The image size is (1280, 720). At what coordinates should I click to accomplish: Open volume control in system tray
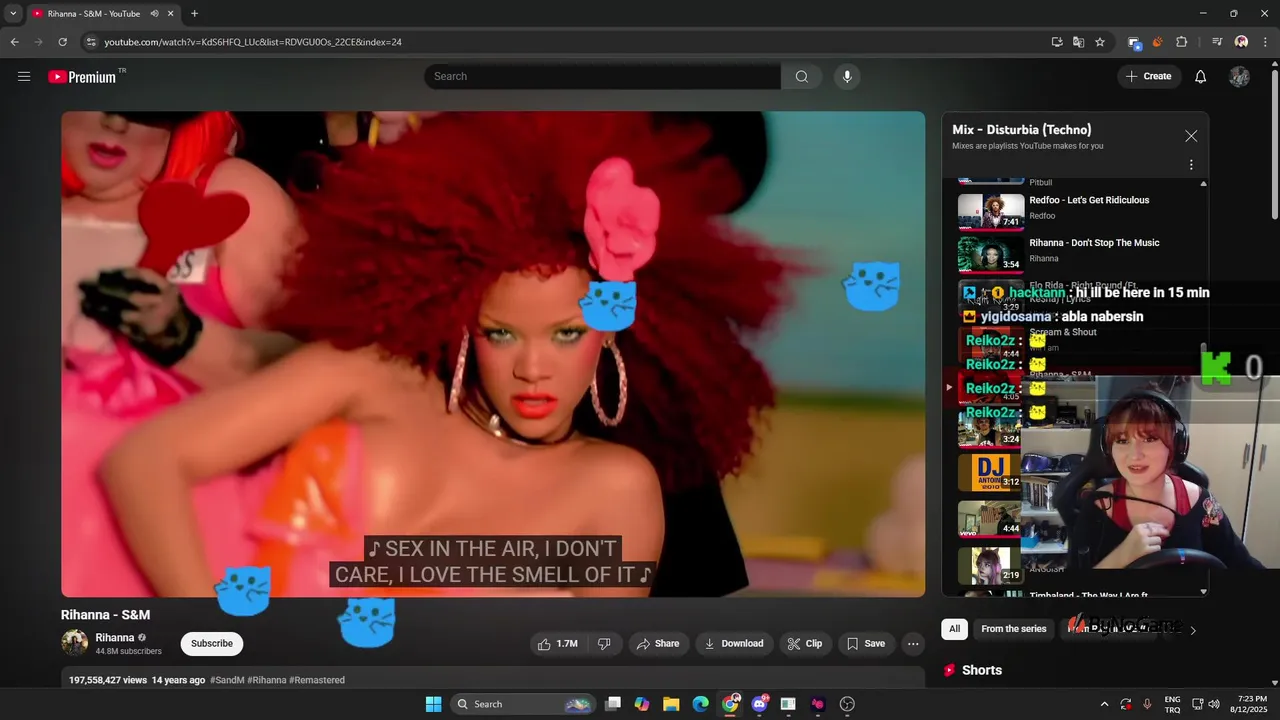pos(1214,704)
